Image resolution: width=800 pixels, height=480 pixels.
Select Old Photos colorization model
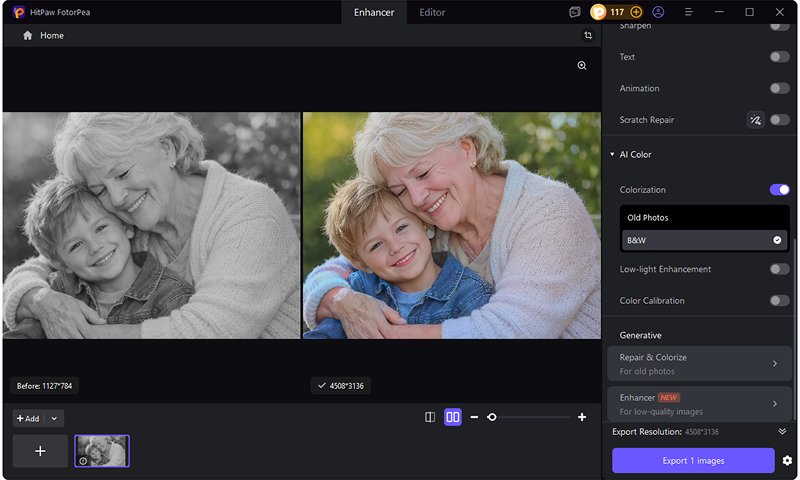point(704,217)
